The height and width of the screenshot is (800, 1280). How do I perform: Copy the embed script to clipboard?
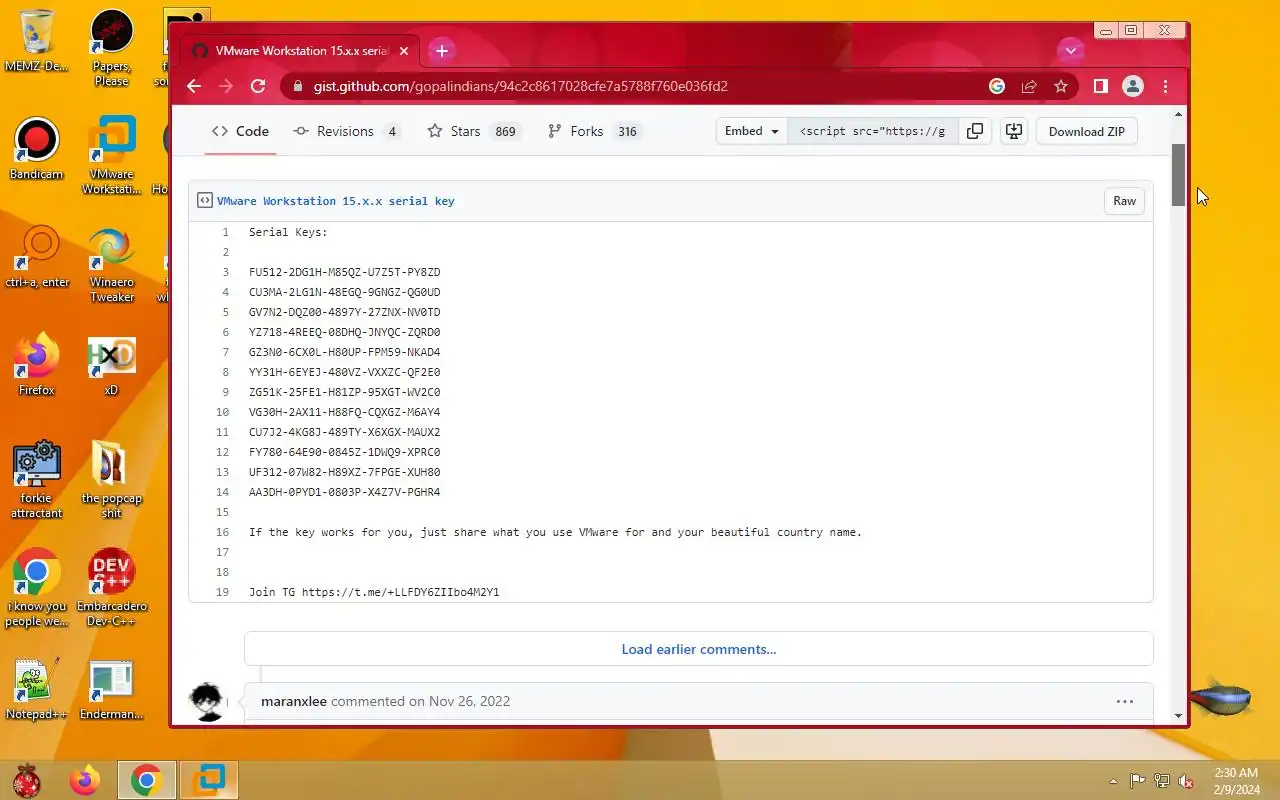[974, 131]
